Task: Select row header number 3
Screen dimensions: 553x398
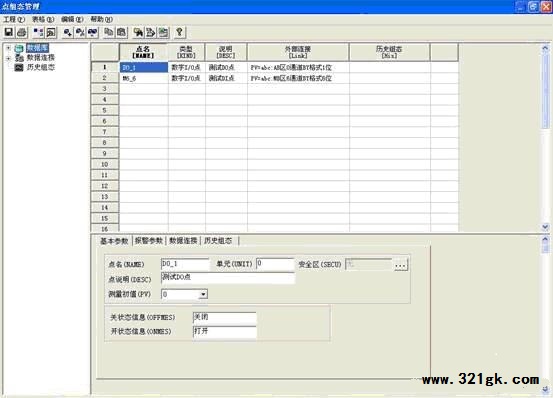Action: click(x=105, y=89)
